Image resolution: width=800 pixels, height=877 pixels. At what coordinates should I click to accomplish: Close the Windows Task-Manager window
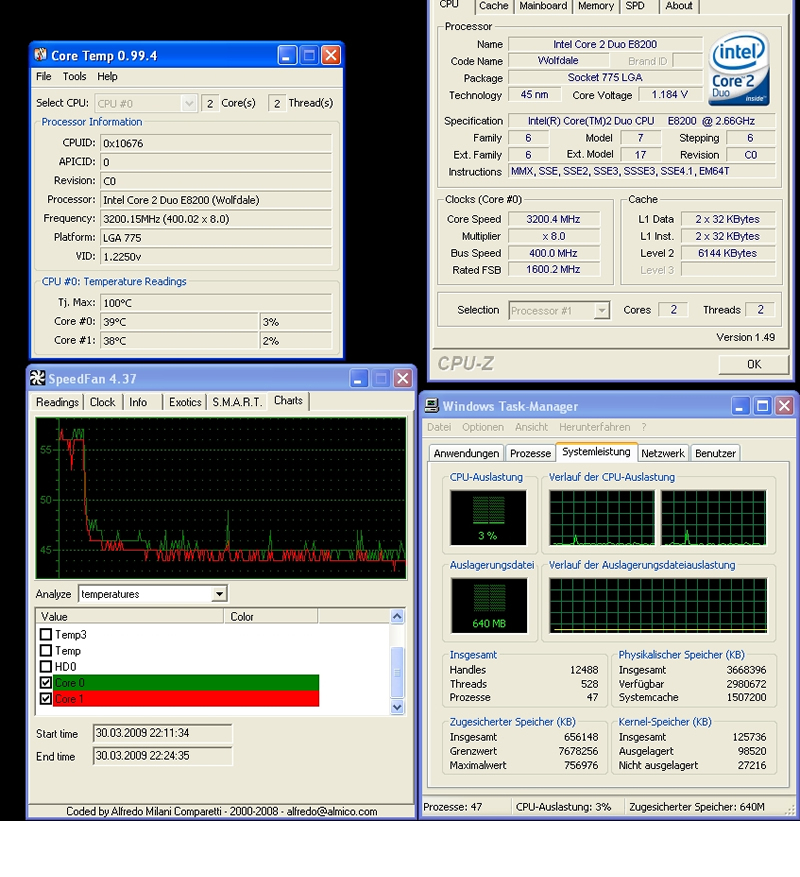[x=784, y=406]
